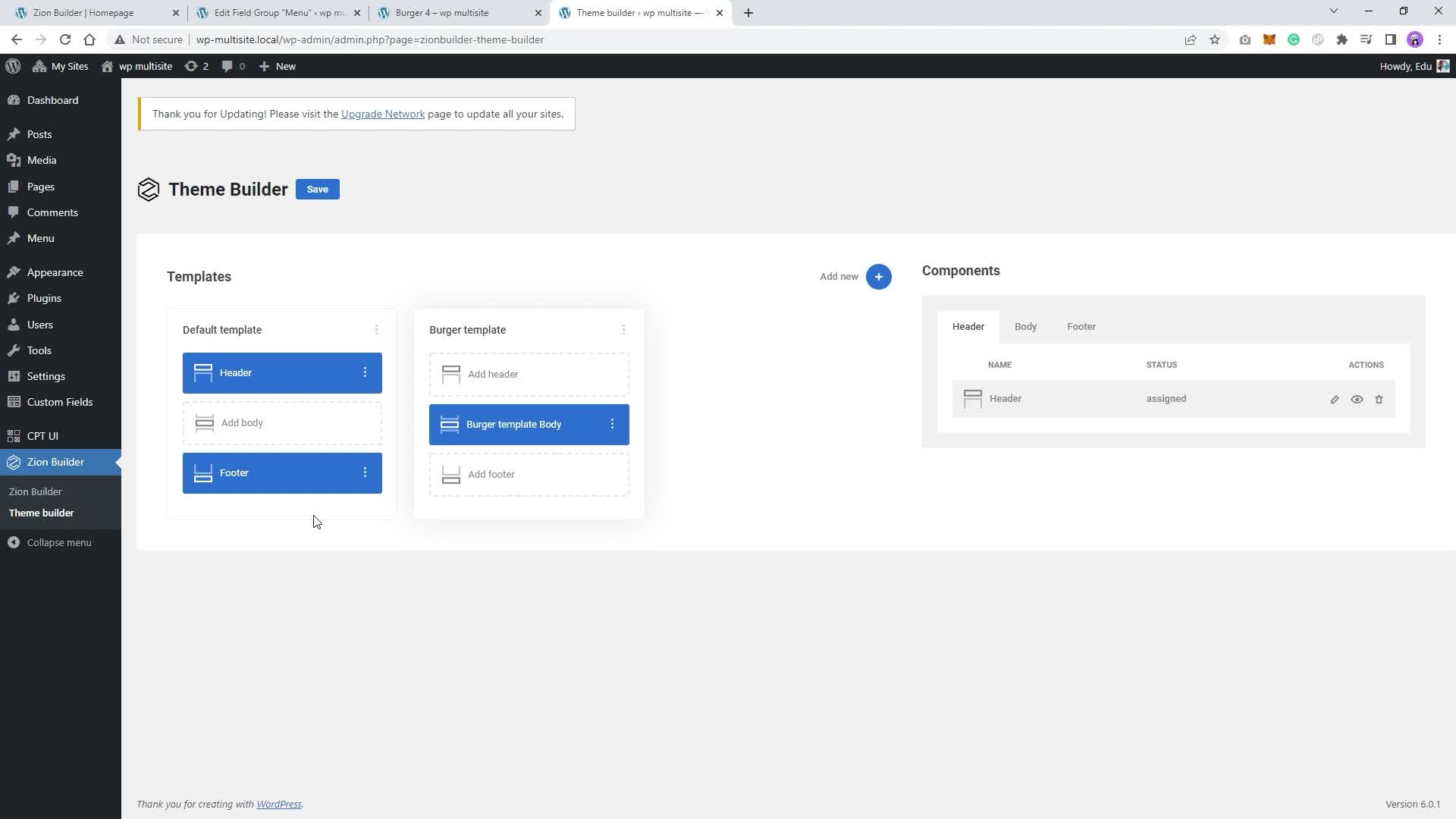This screenshot has height=819, width=1456.
Task: Open the Header block three-dot menu
Action: pyautogui.click(x=365, y=372)
